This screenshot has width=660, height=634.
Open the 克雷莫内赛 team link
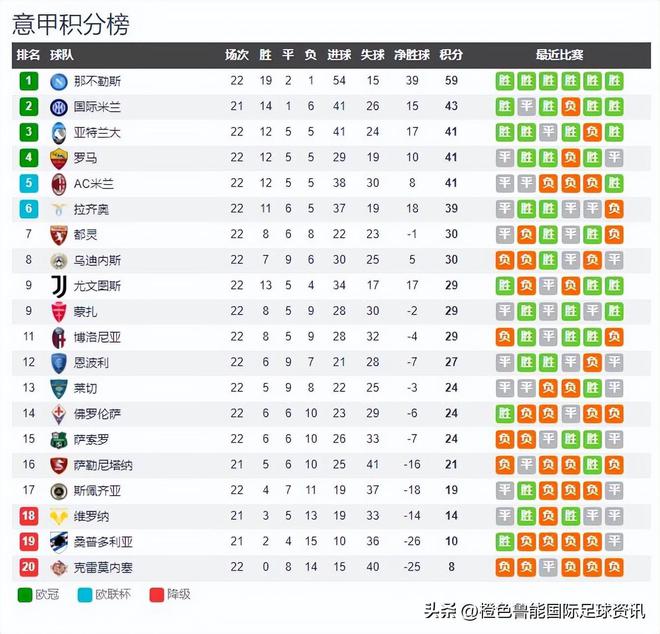104,568
